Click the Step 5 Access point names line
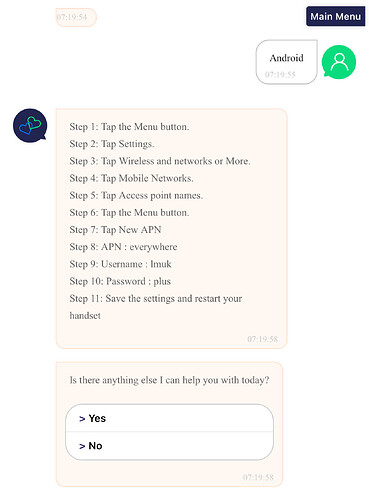 [x=136, y=195]
